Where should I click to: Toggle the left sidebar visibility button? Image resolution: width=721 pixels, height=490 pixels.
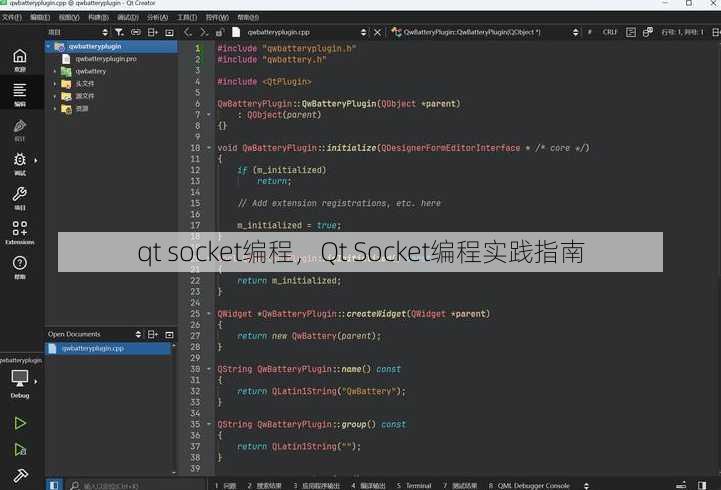tap(54, 485)
